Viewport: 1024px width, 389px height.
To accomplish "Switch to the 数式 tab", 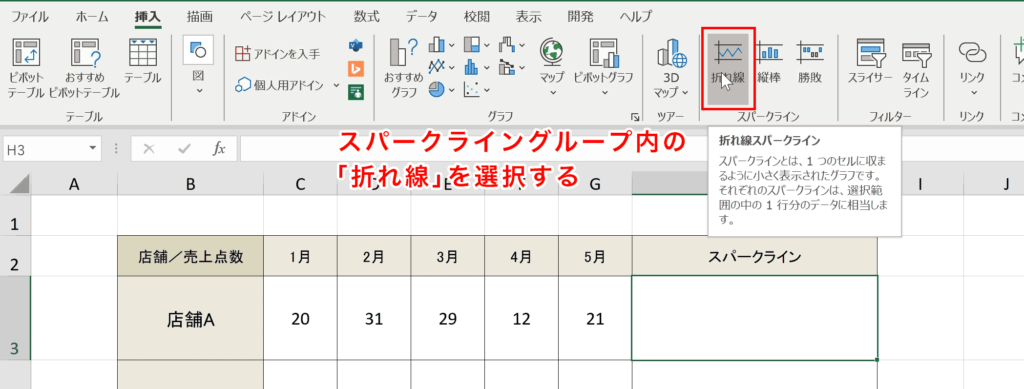I will [x=368, y=16].
